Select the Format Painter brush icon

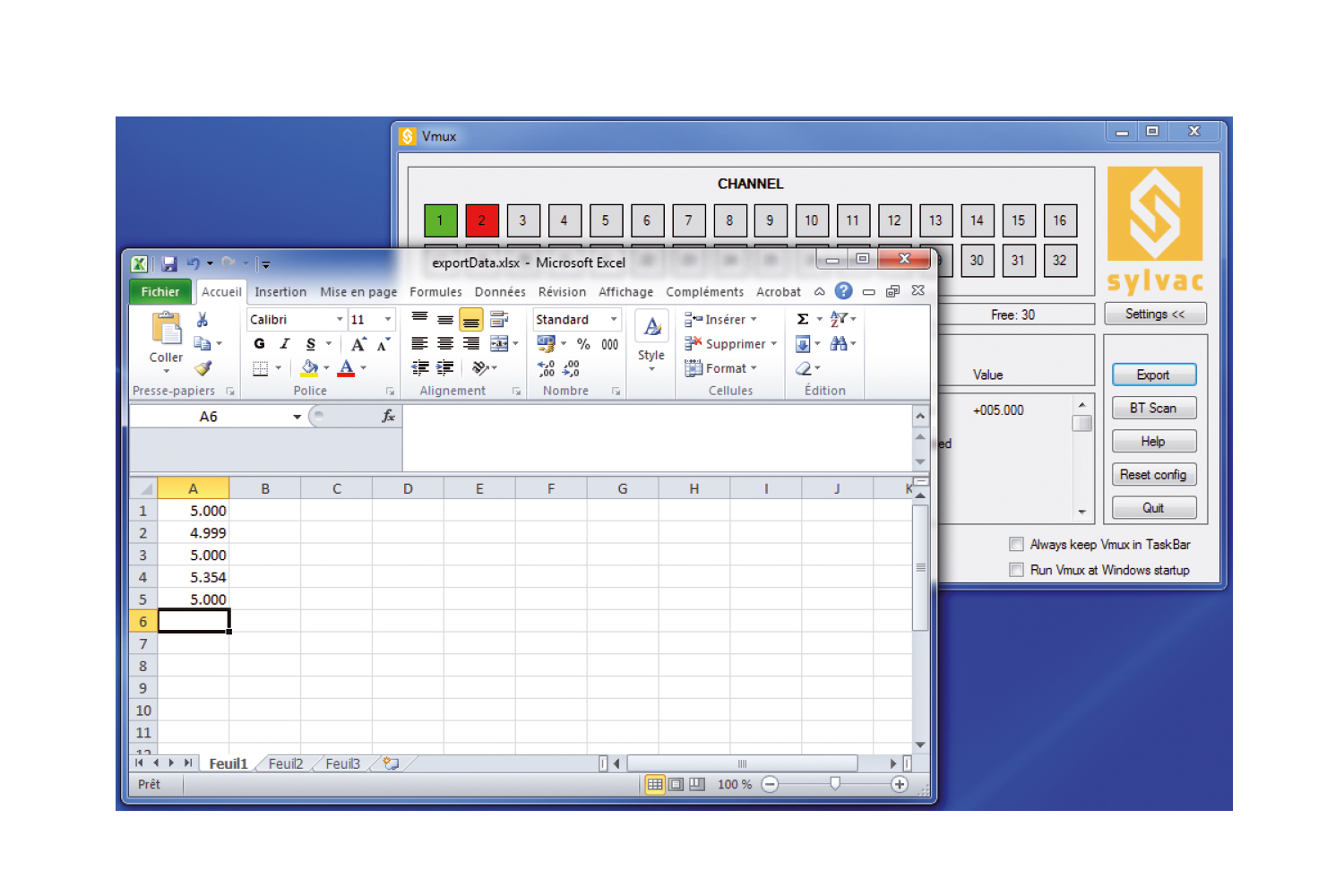(x=203, y=367)
